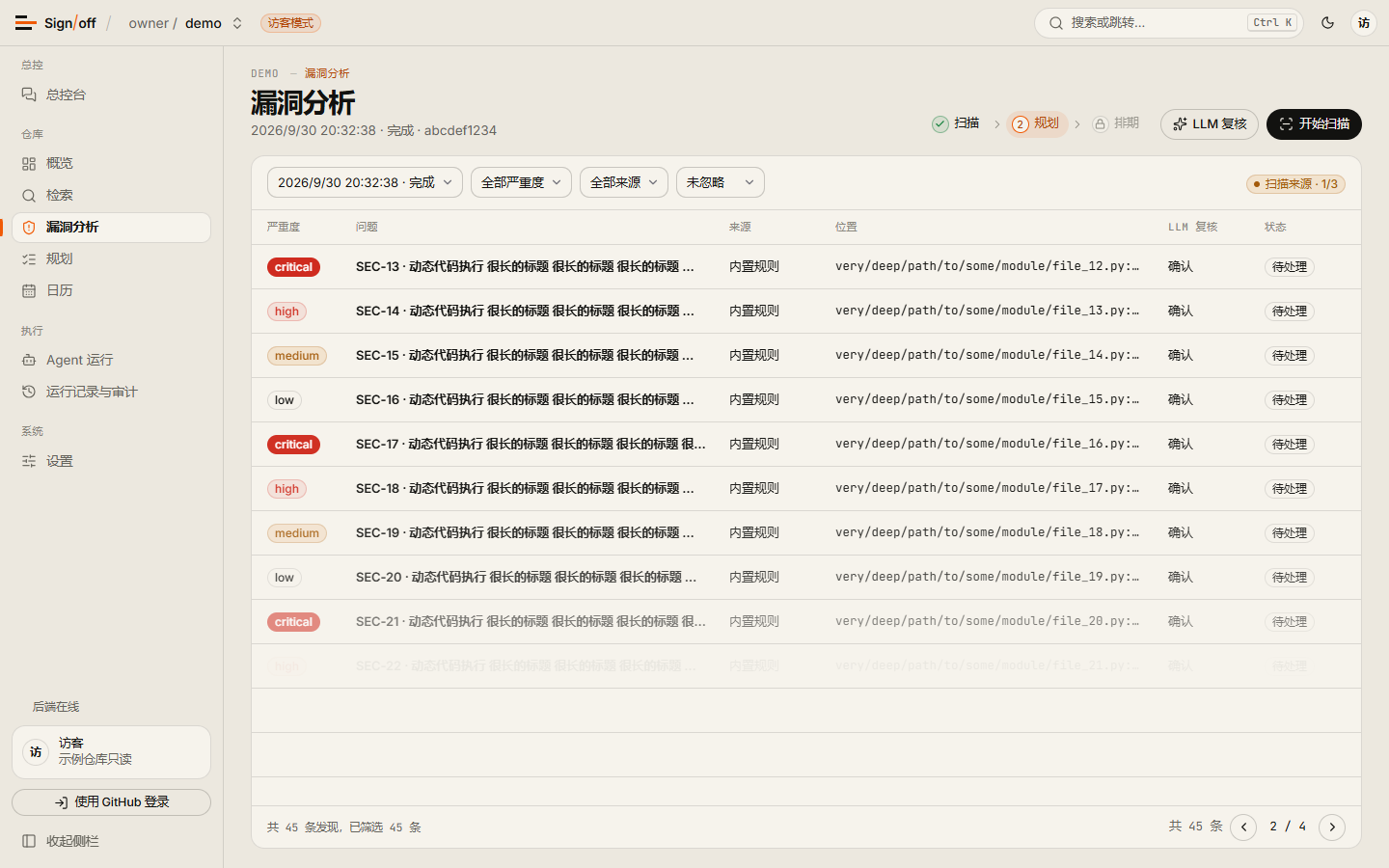Click the medium badge on SEC-15

click(297, 356)
